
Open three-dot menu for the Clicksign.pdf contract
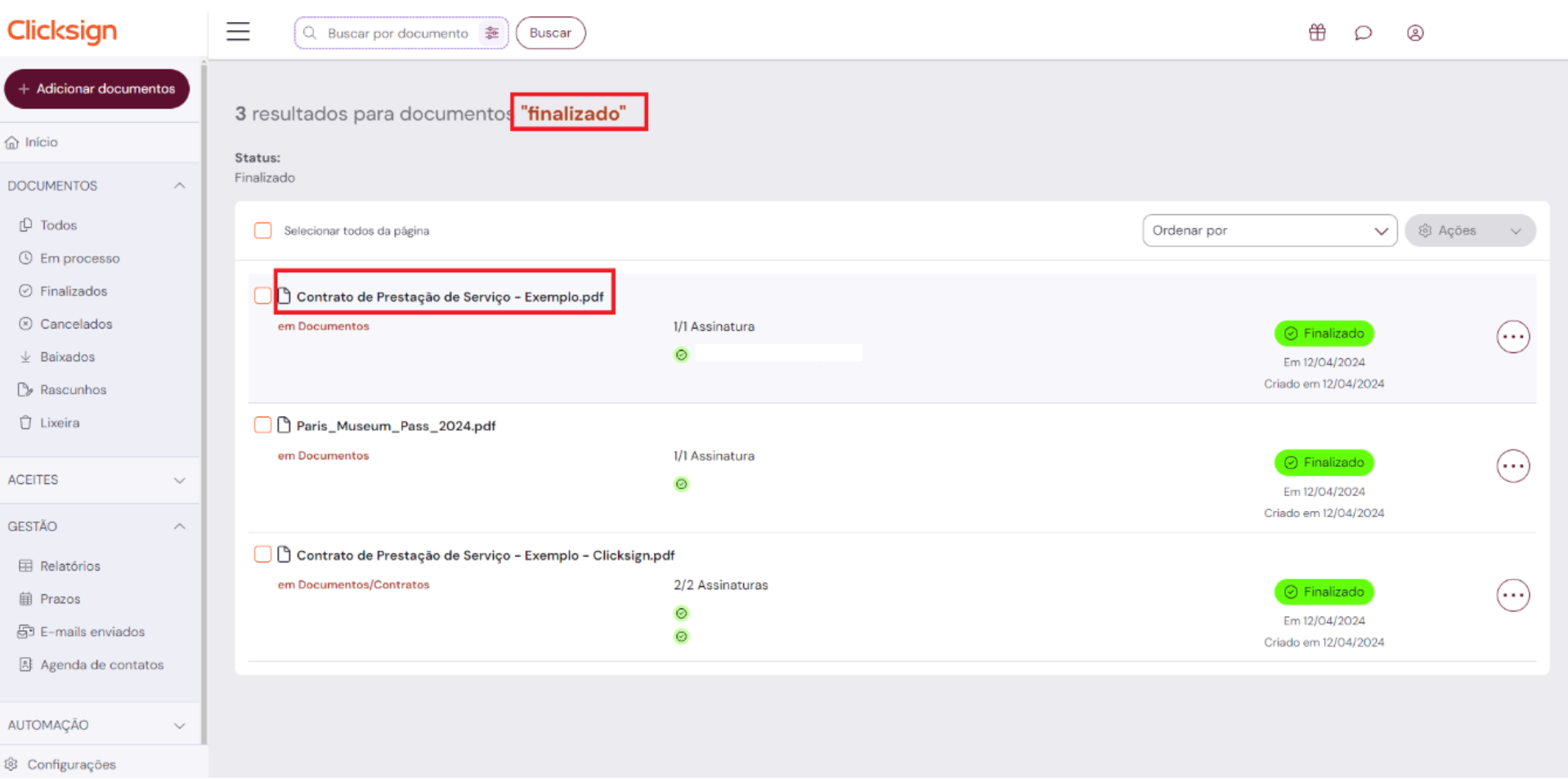click(x=1512, y=595)
